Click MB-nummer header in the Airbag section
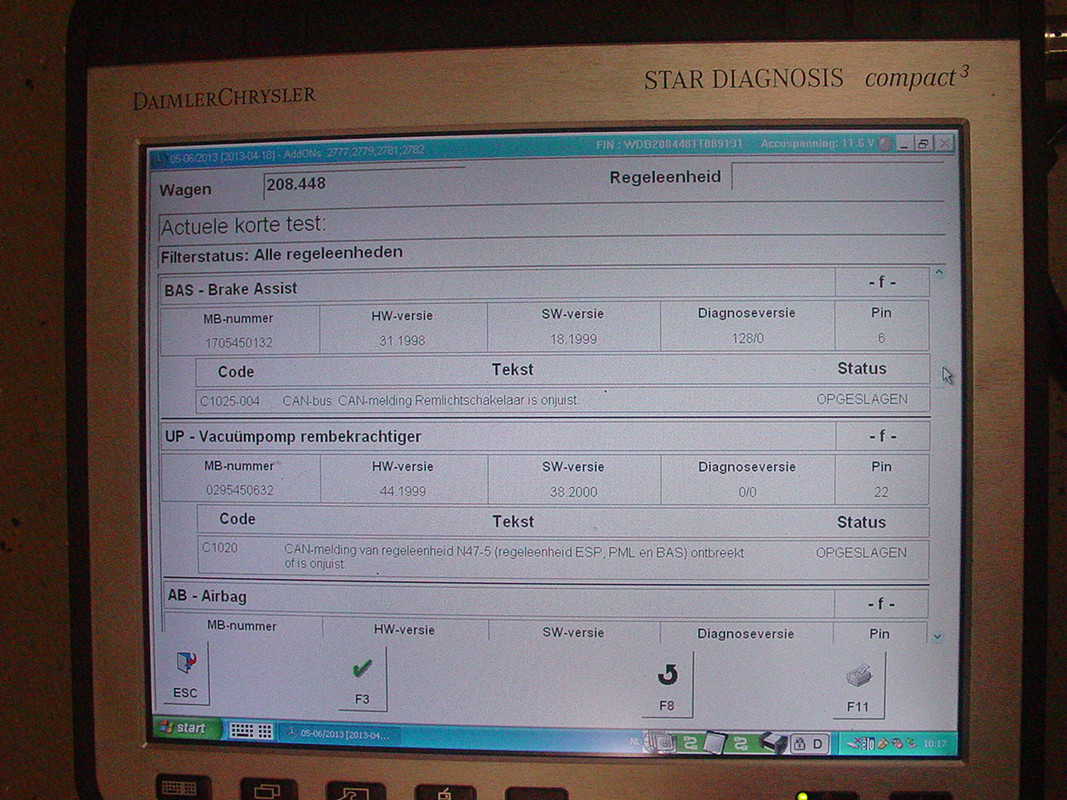Image resolution: width=1067 pixels, height=800 pixels. pos(242,626)
